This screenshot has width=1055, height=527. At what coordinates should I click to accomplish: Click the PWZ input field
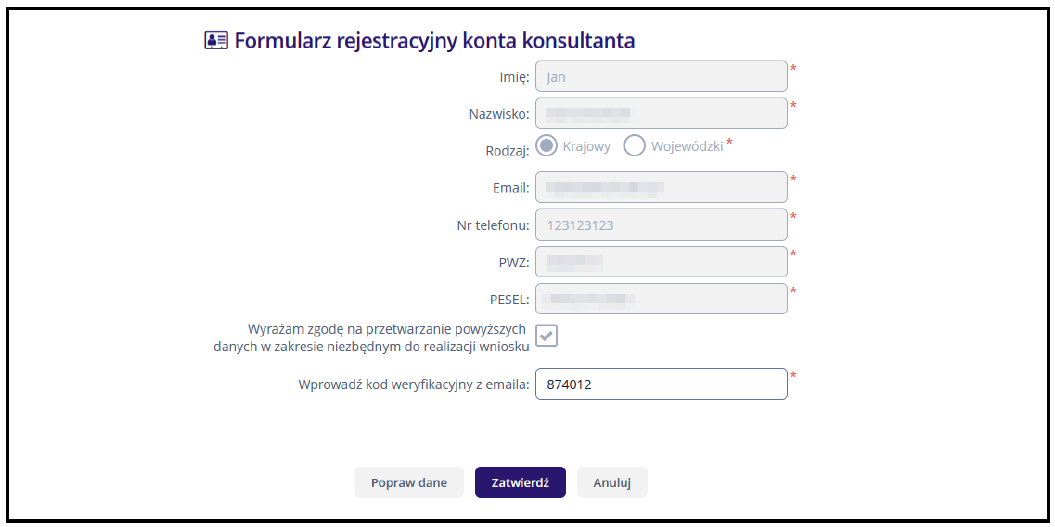pos(661,262)
